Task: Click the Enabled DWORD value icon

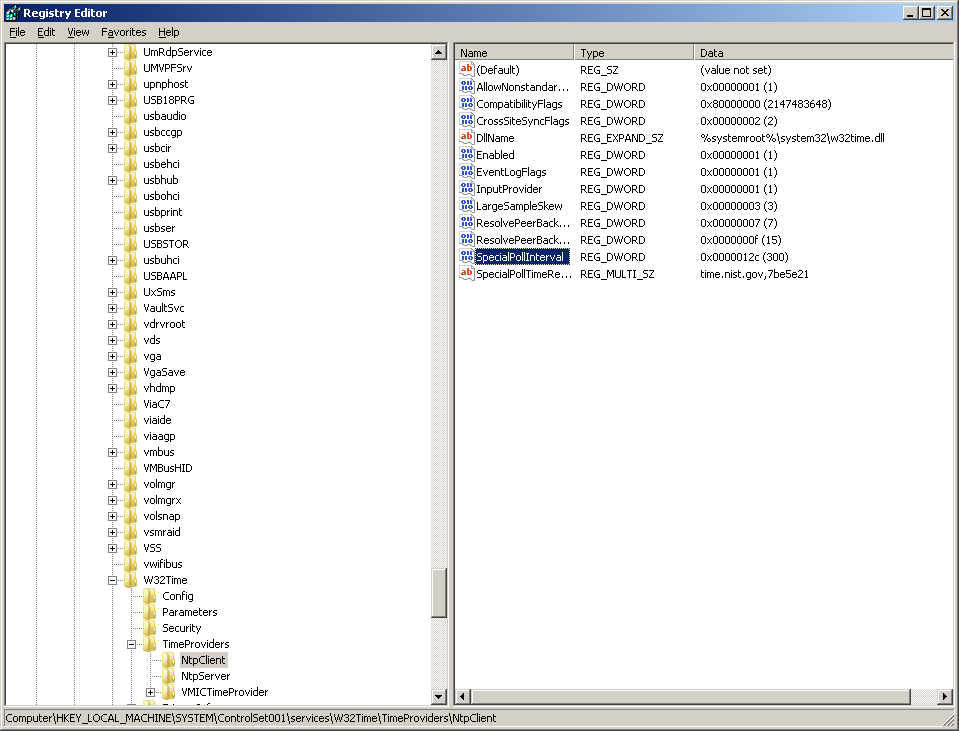Action: pyautogui.click(x=467, y=155)
